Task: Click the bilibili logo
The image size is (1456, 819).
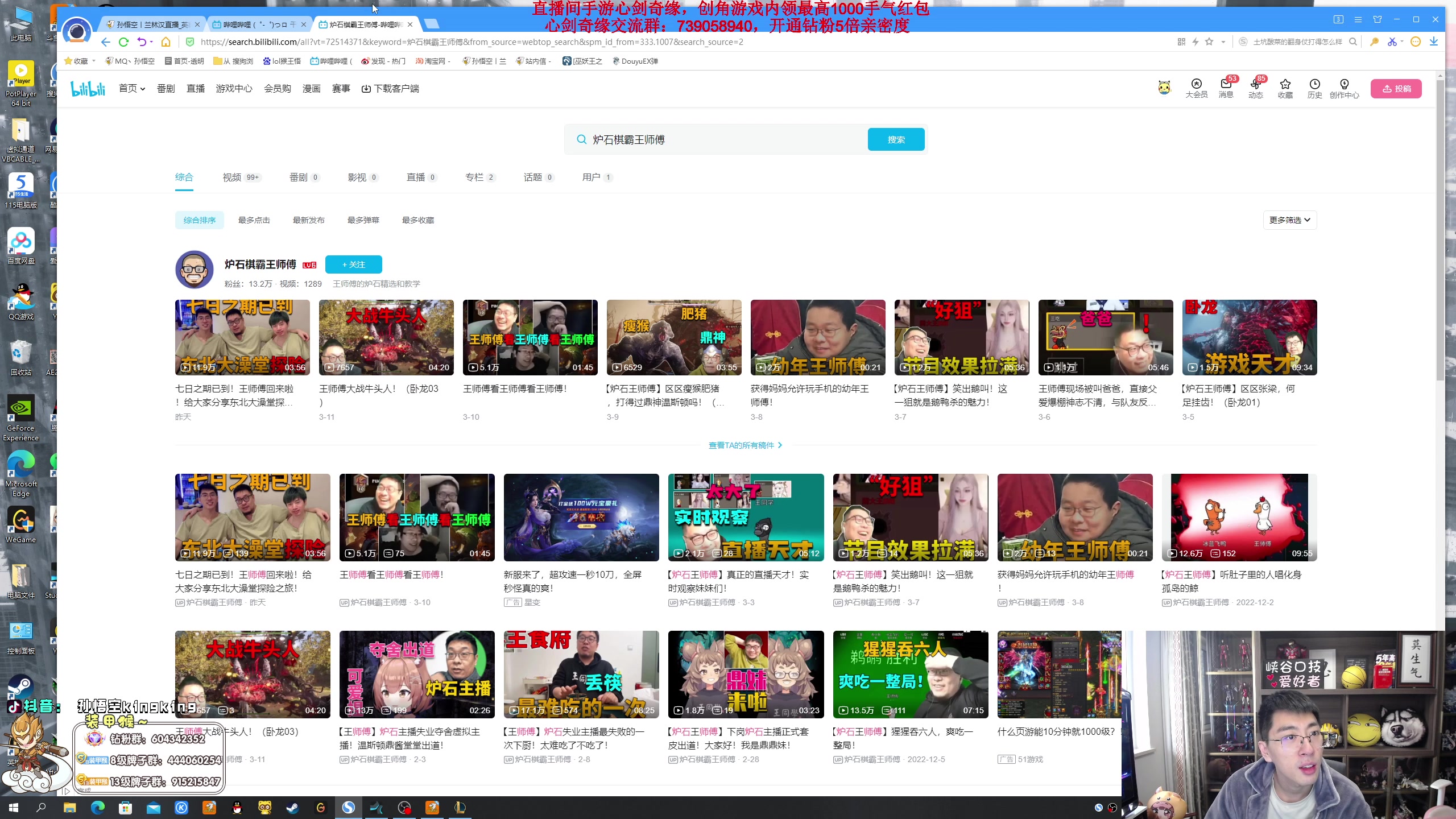Action: (88, 89)
